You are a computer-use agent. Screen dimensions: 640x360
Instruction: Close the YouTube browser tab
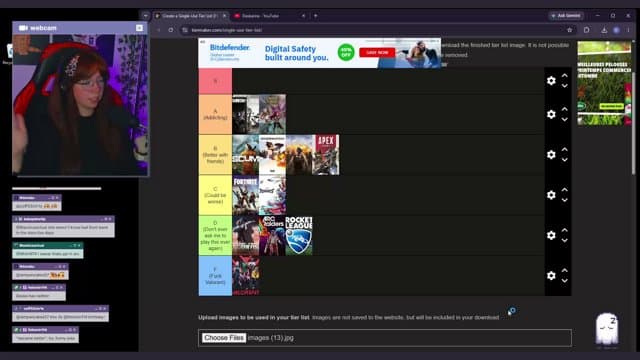tap(303, 16)
